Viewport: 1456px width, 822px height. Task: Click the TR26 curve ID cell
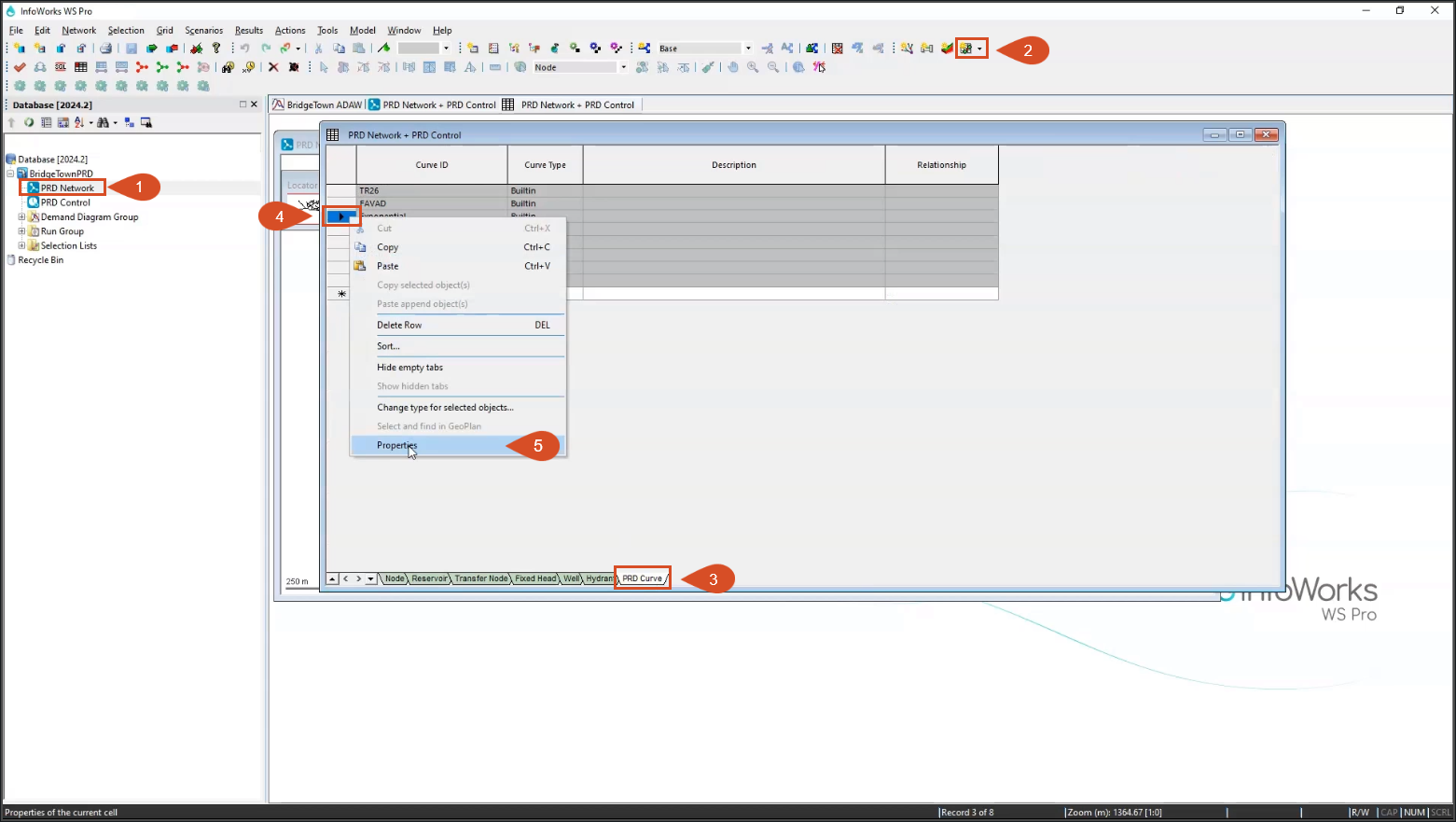pyautogui.click(x=432, y=190)
